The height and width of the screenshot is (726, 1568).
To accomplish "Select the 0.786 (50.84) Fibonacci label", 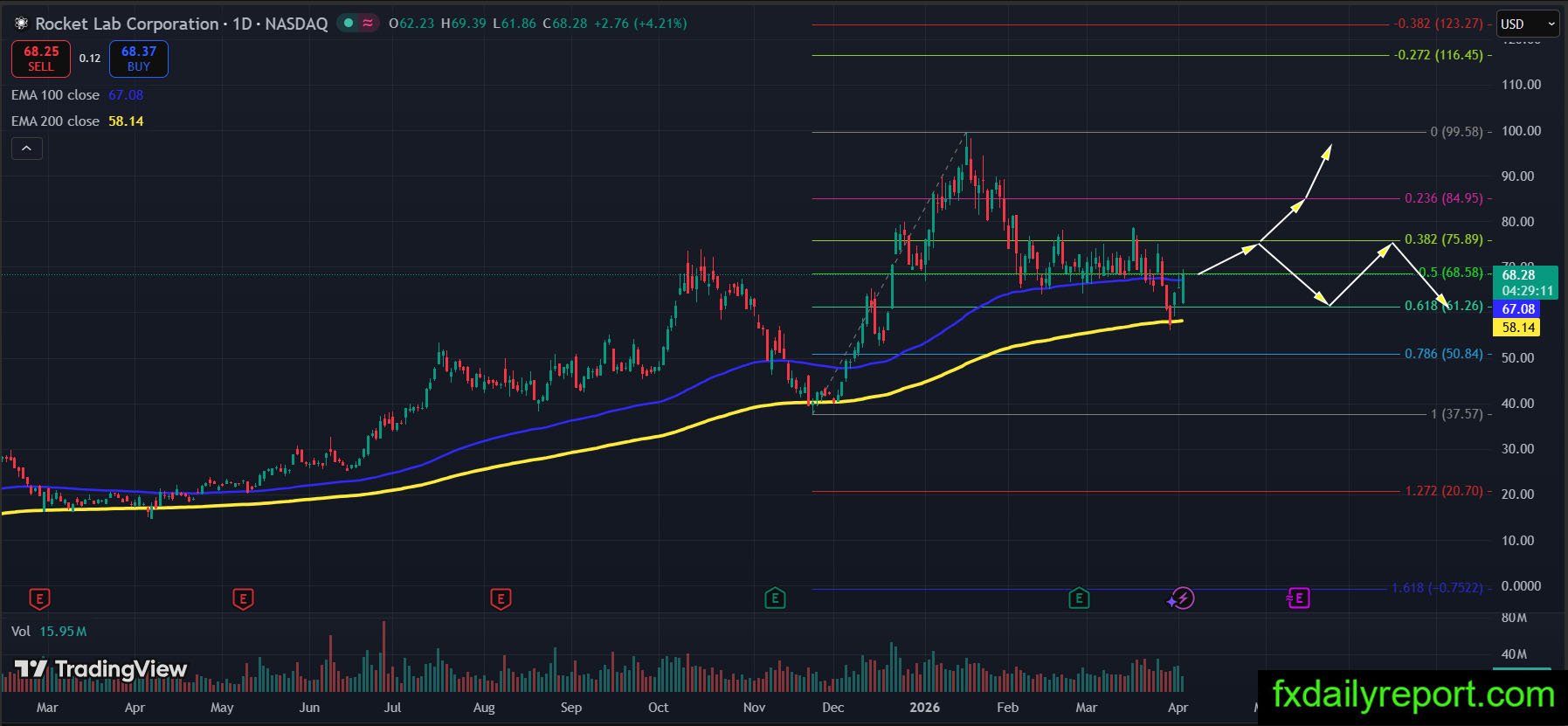I will (1444, 354).
